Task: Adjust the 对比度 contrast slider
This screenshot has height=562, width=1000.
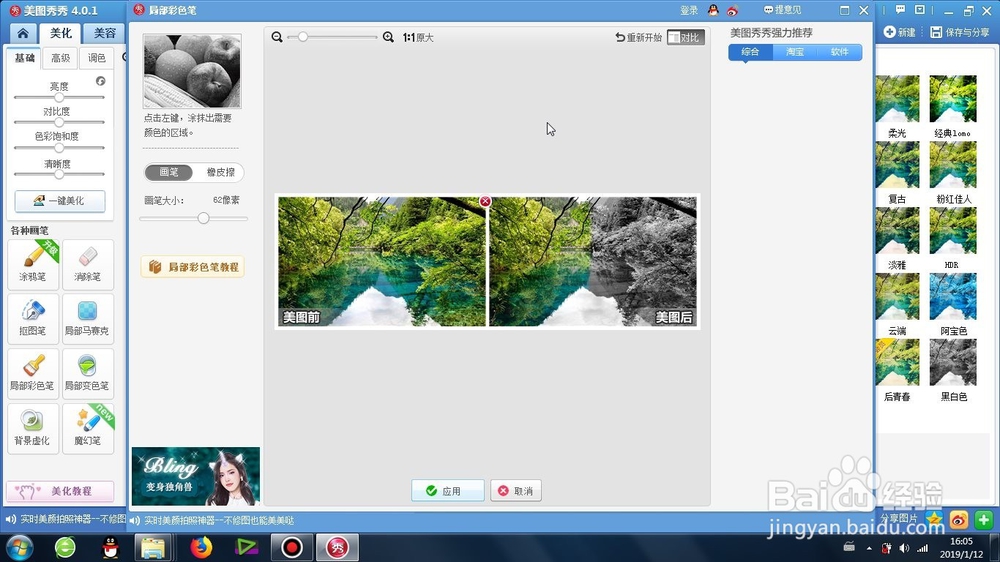Action: 59,122
